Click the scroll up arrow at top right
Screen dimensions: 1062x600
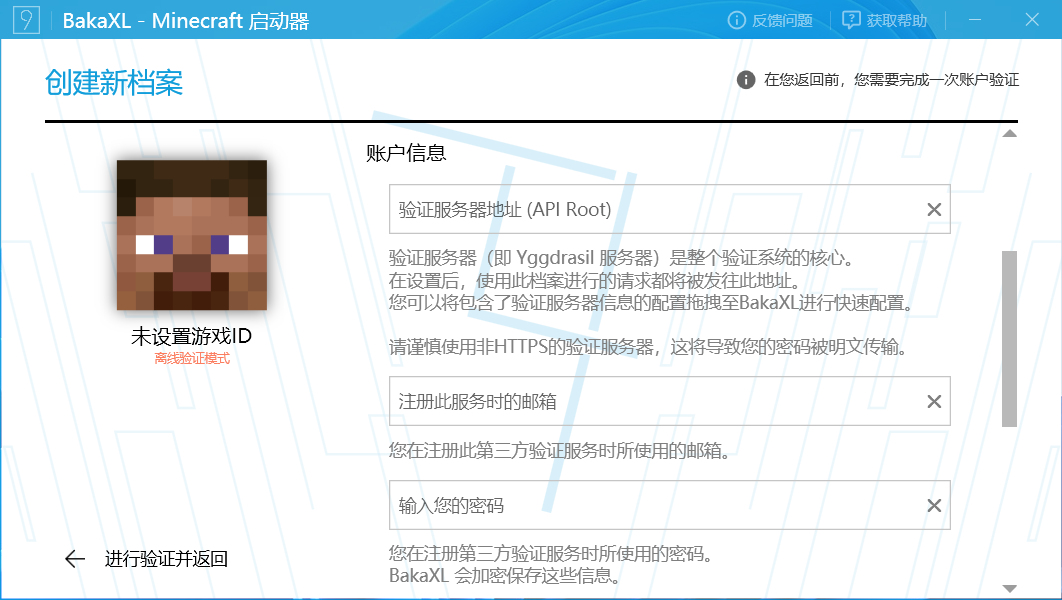[1009, 133]
